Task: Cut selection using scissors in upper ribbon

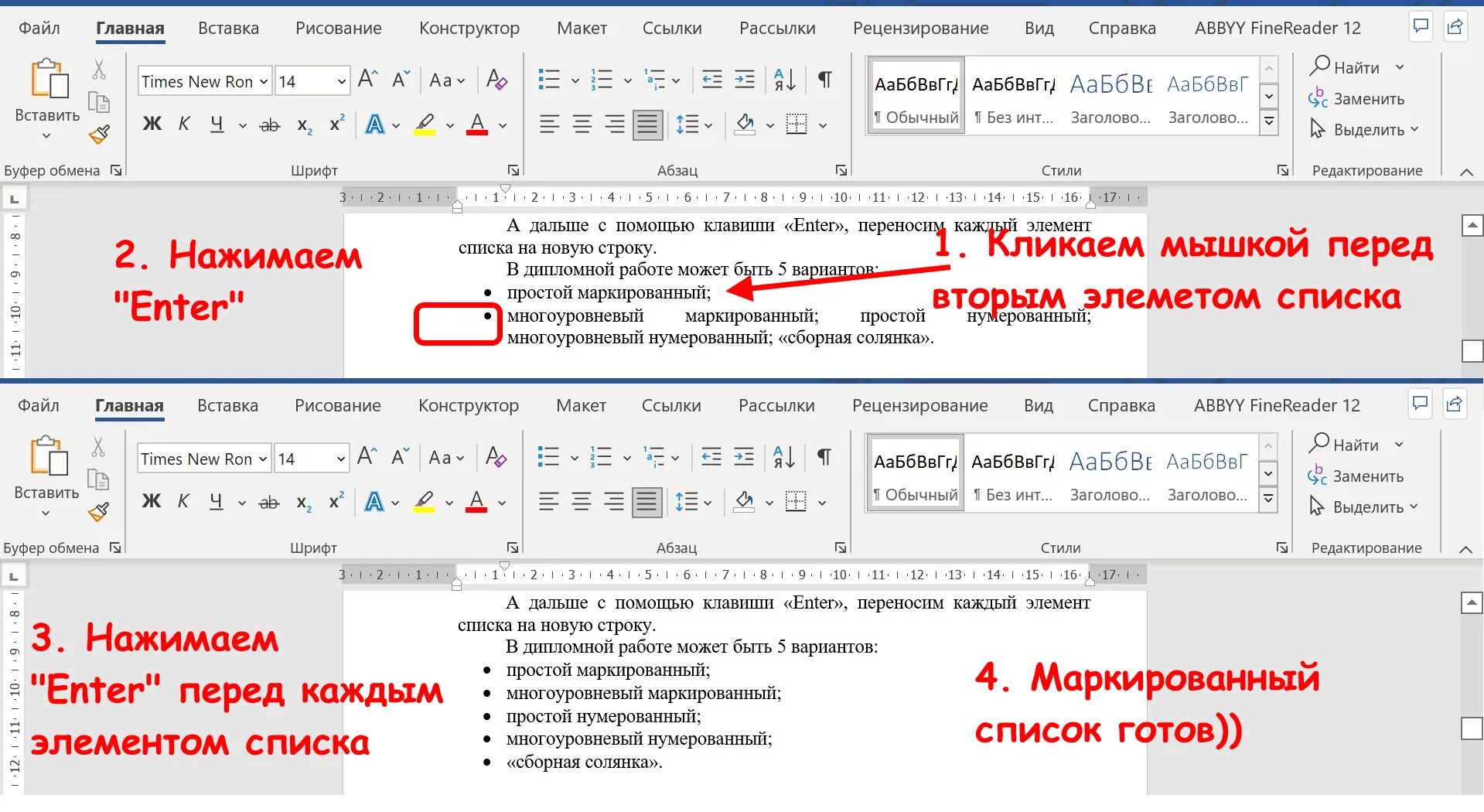Action: tap(98, 70)
